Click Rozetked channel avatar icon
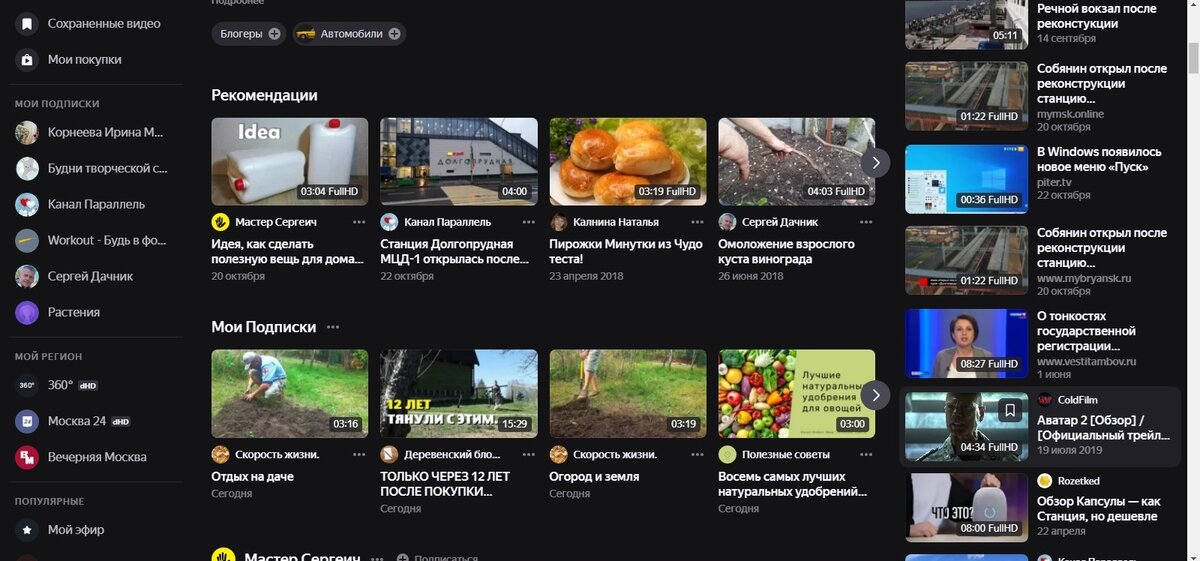 click(x=1045, y=481)
